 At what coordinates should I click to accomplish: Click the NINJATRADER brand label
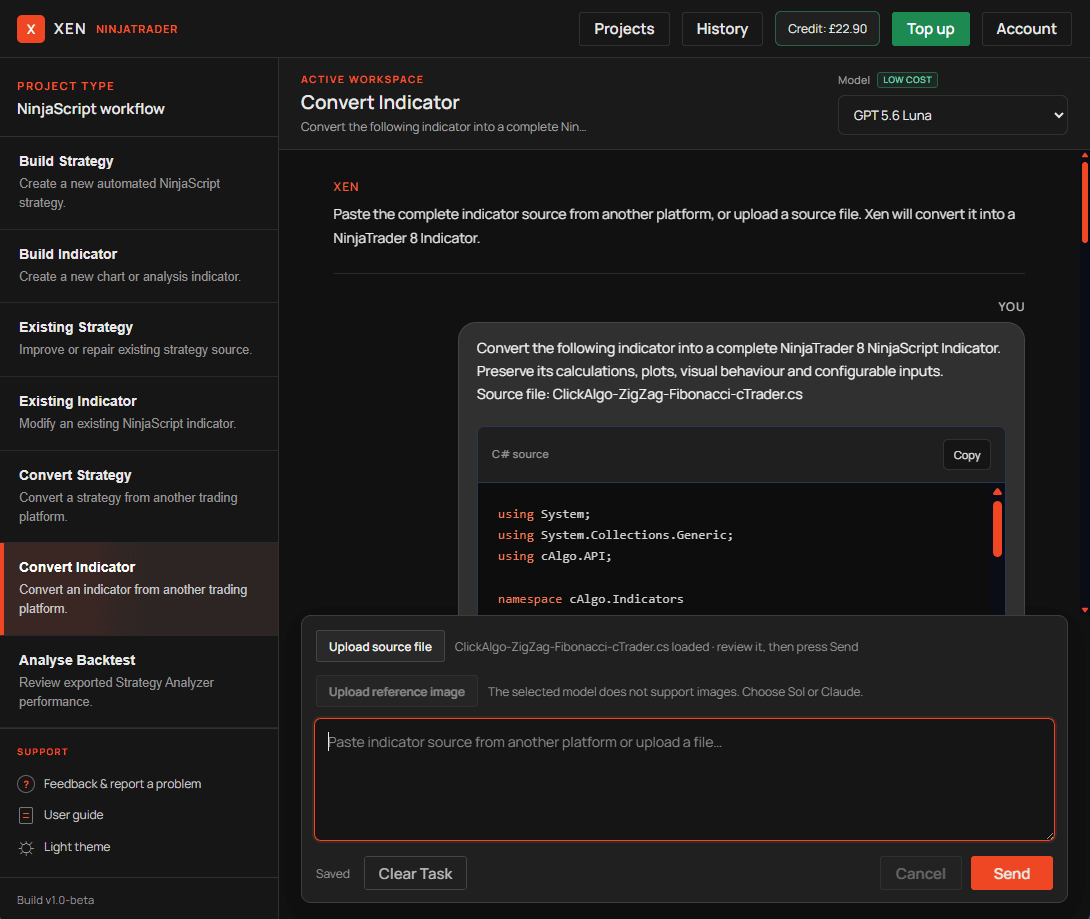point(137,29)
